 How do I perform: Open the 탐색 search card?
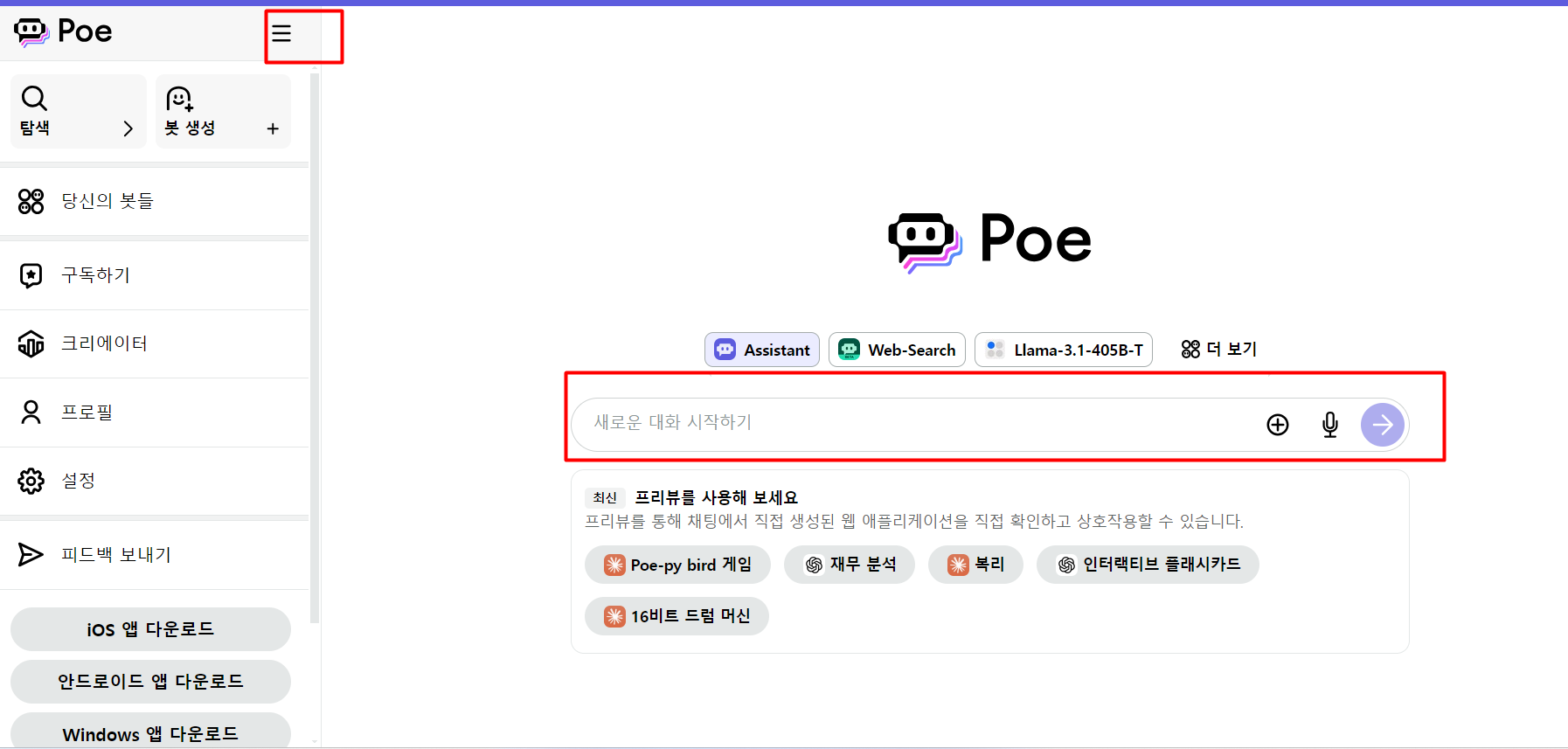point(78,111)
